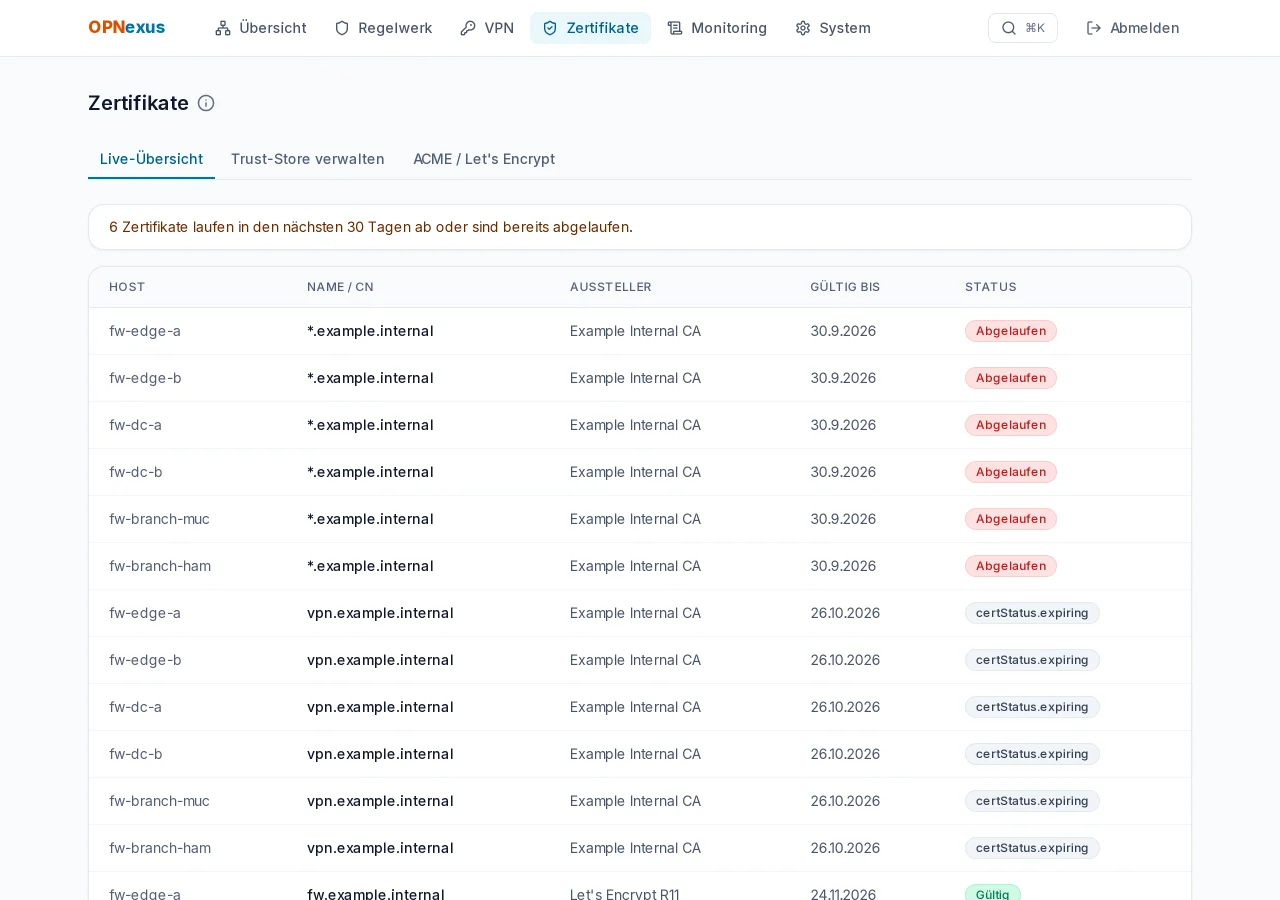This screenshot has width=1280, height=900.
Task: Click fw-edge-a host in *.example.internal row
Action: (145, 331)
